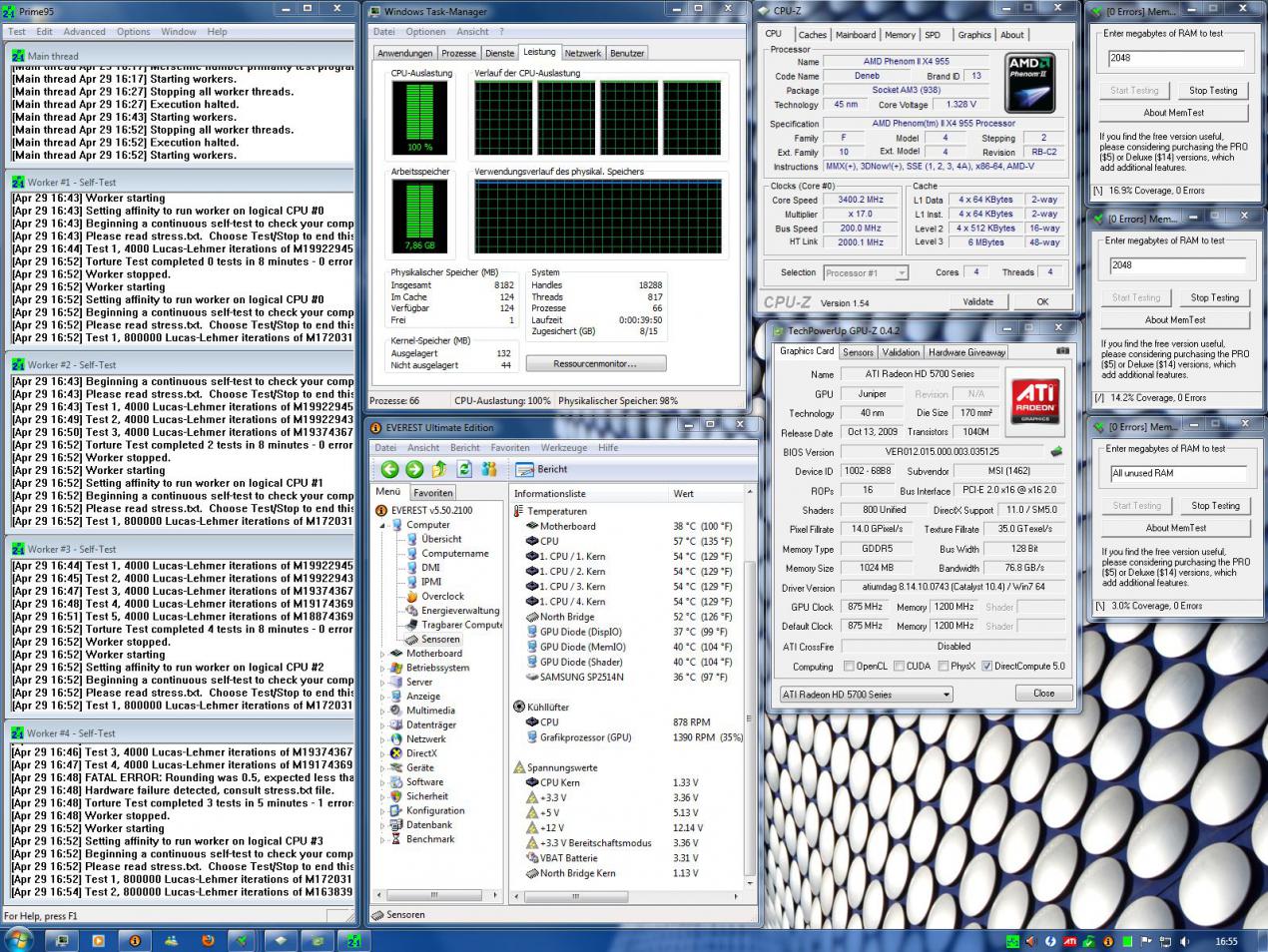
Task: Enable the OpenCL checkbox in GPU-Z
Action: point(849,667)
